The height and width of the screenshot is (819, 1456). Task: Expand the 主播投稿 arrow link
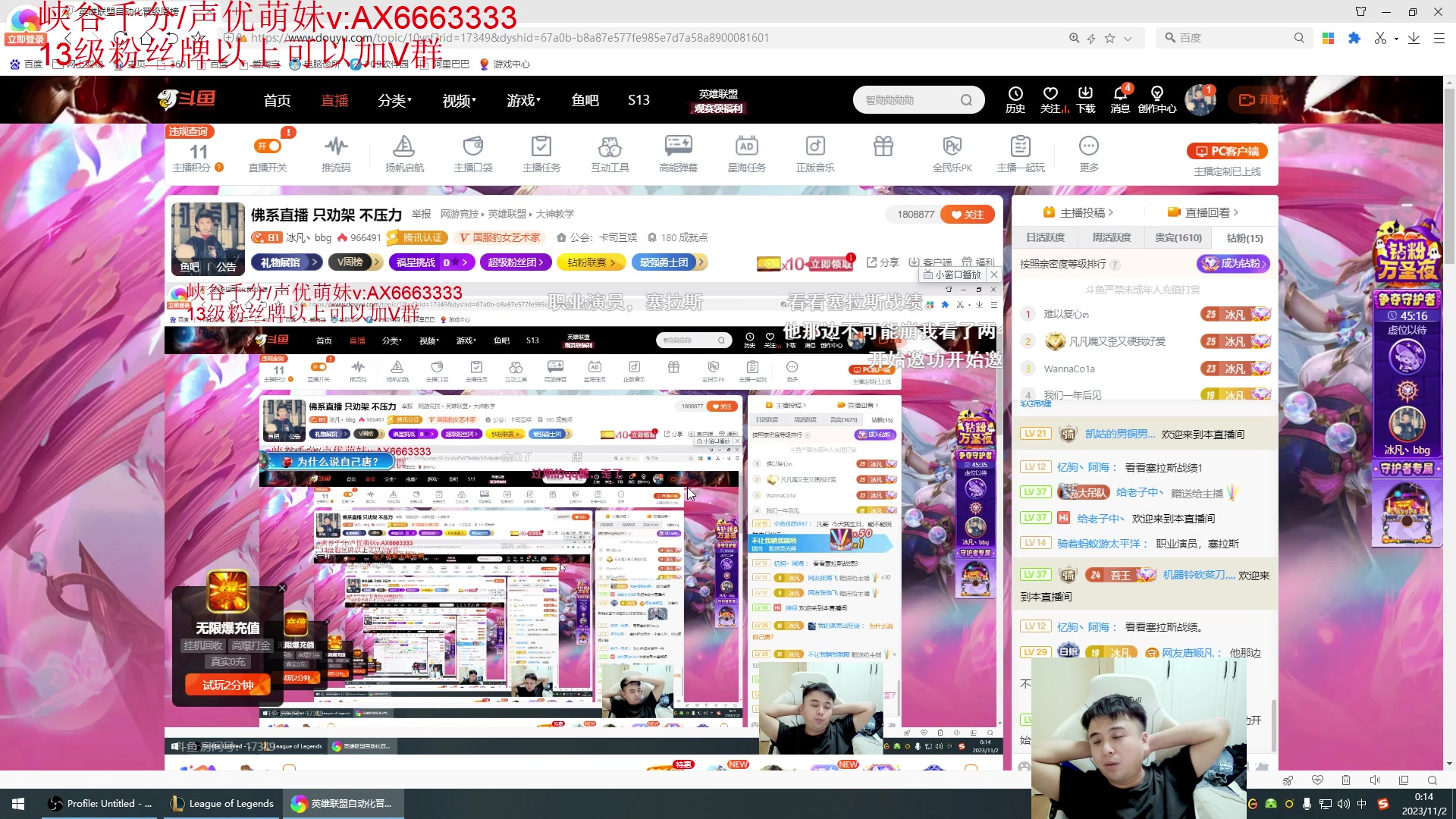pos(1078,212)
